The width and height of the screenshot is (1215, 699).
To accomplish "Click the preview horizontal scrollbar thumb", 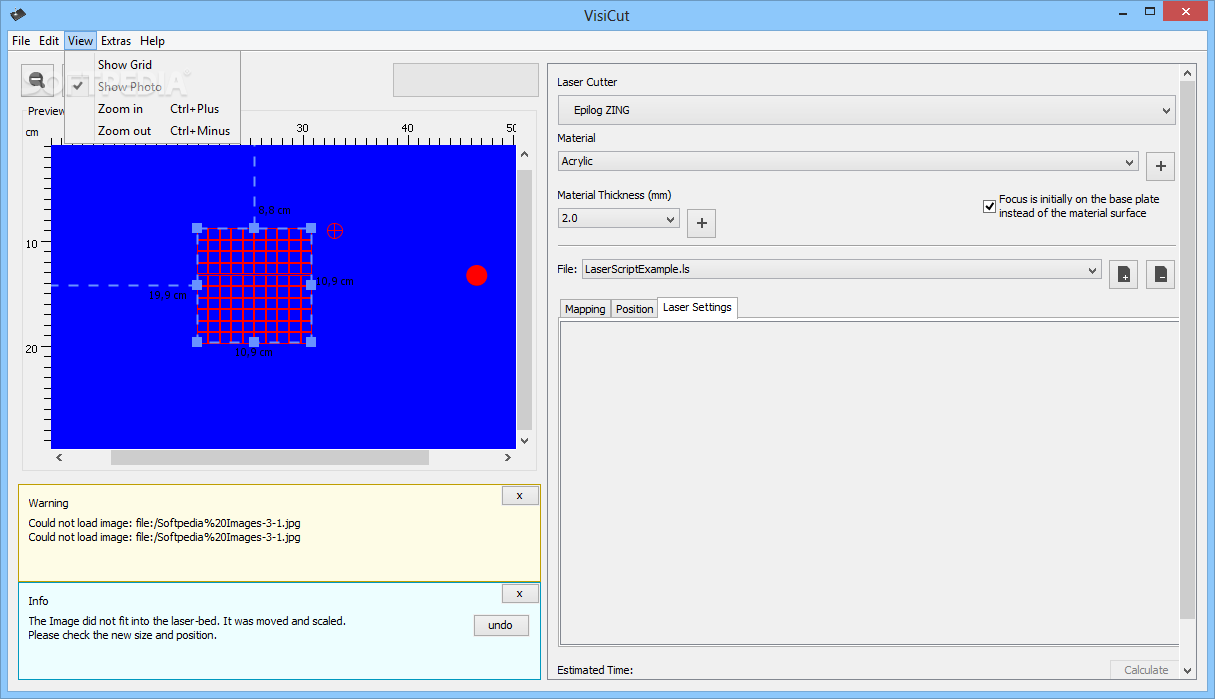I will coord(269,458).
